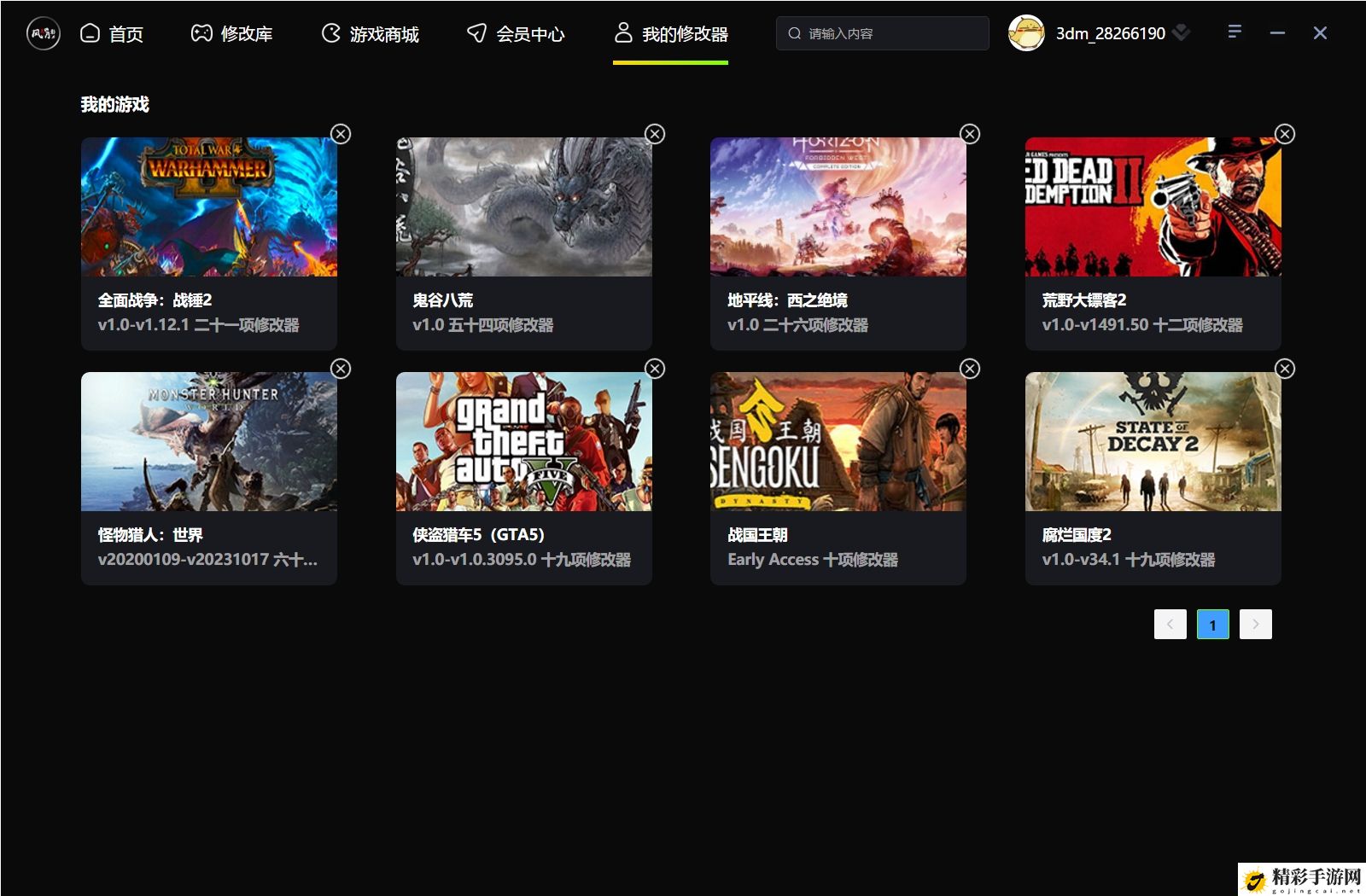Minimize the application window
The image size is (1366, 896).
point(1277,32)
